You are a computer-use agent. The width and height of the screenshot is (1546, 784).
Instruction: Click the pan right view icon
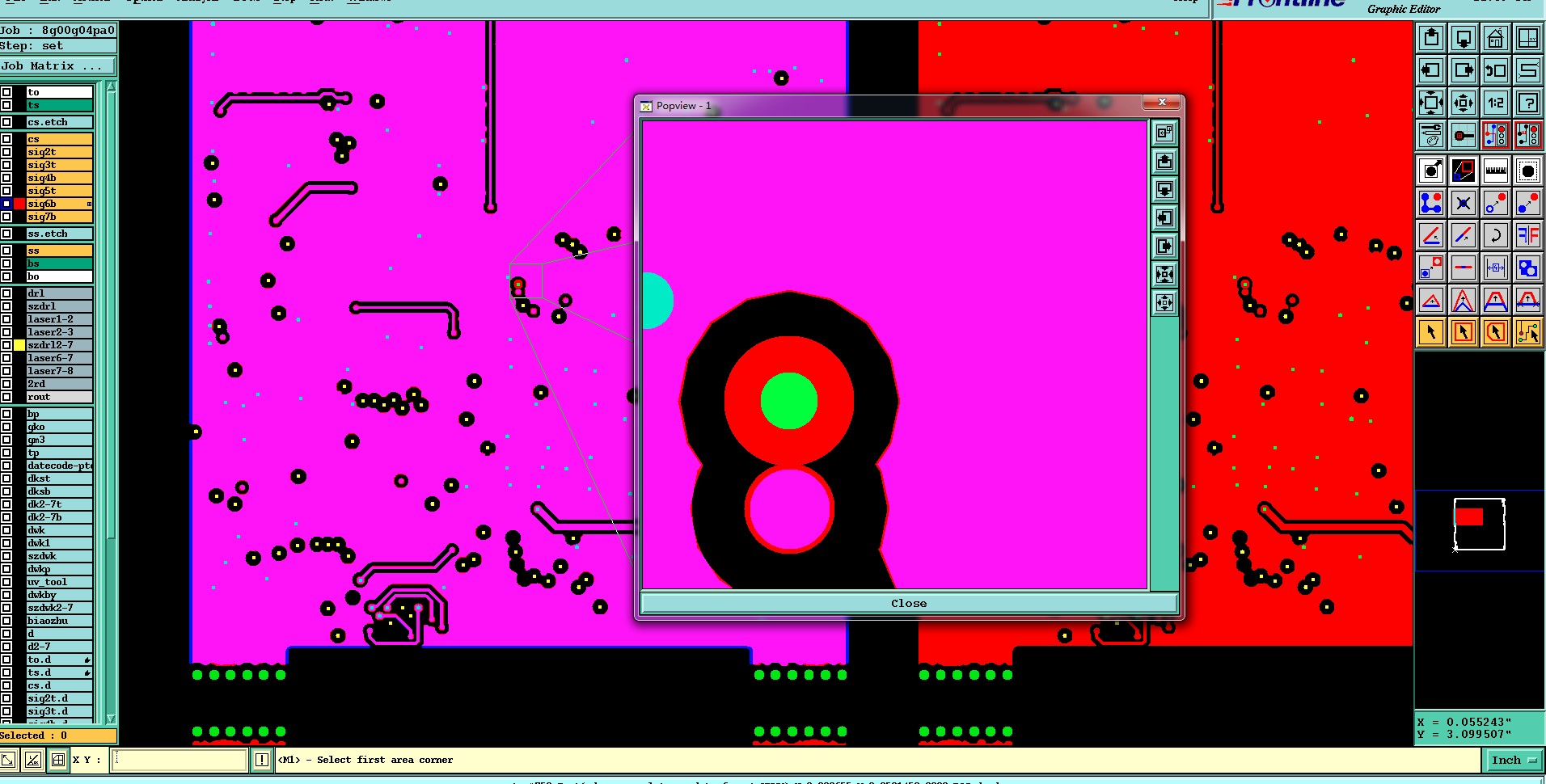point(1464,70)
